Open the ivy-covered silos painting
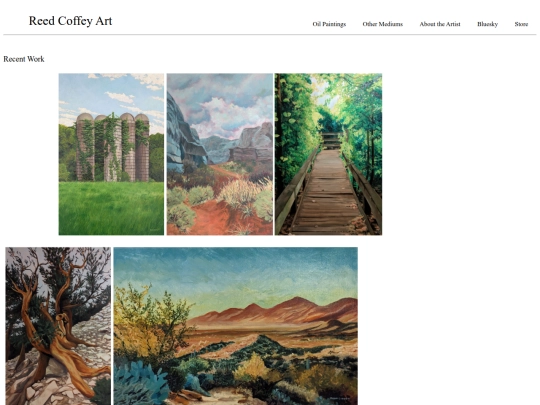The width and height of the screenshot is (540, 405). pyautogui.click(x=111, y=154)
